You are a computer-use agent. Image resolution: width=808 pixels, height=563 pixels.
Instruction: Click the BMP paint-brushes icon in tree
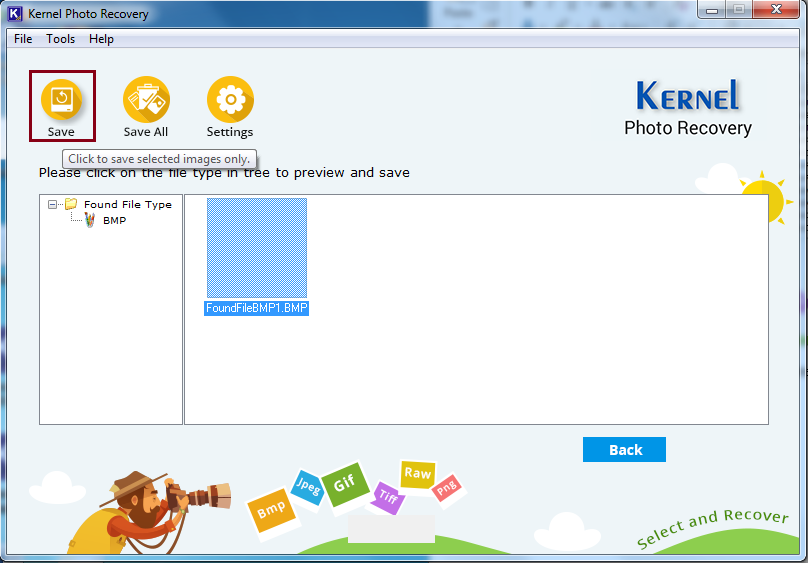tap(90, 220)
